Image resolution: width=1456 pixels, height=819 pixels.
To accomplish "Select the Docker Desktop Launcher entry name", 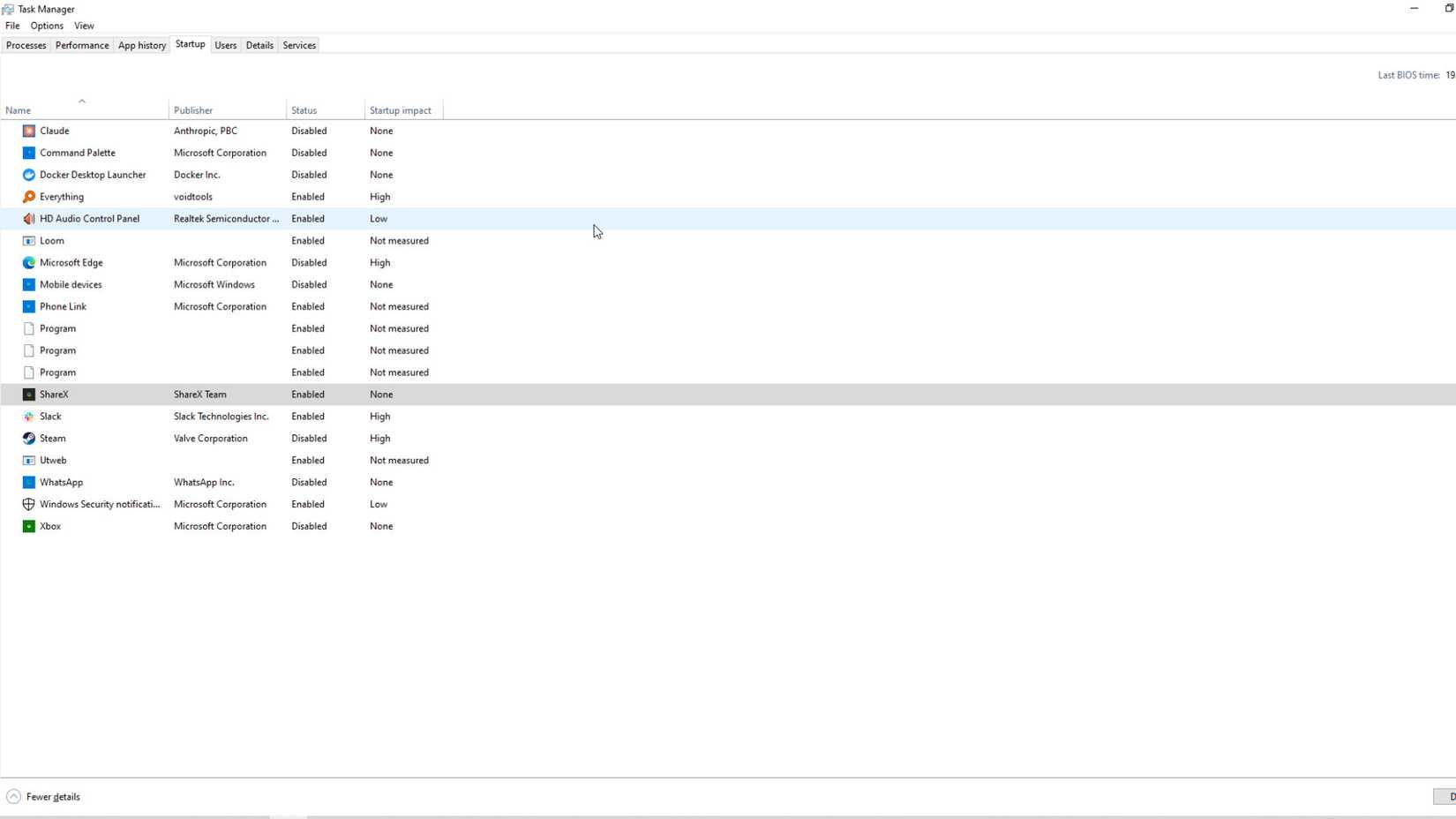I will pyautogui.click(x=93, y=175).
